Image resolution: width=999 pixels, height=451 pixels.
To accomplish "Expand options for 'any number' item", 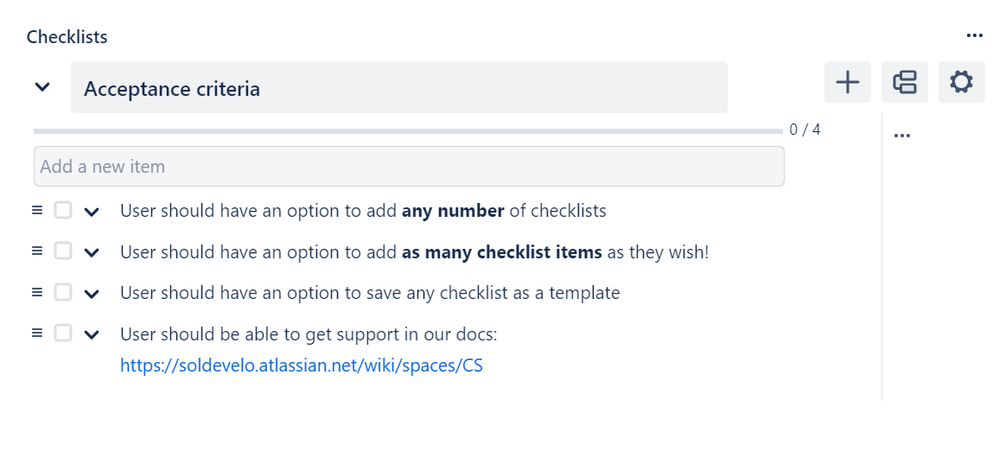I will click(x=92, y=212).
